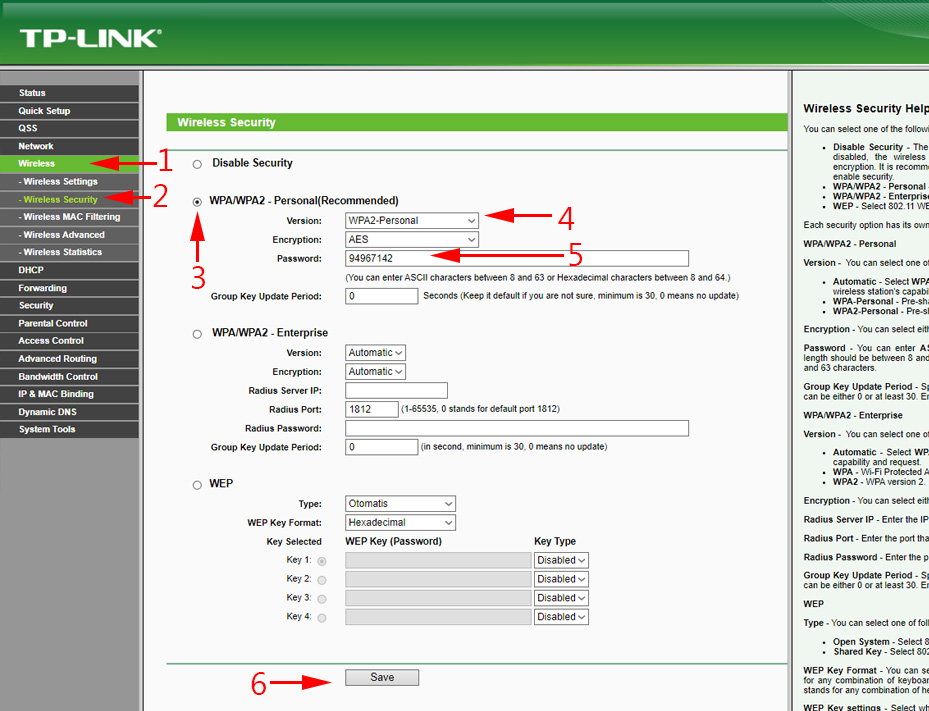Image resolution: width=929 pixels, height=711 pixels.
Task: Open the WEP Key Format Hexadecimal dropdown
Action: pyautogui.click(x=400, y=523)
